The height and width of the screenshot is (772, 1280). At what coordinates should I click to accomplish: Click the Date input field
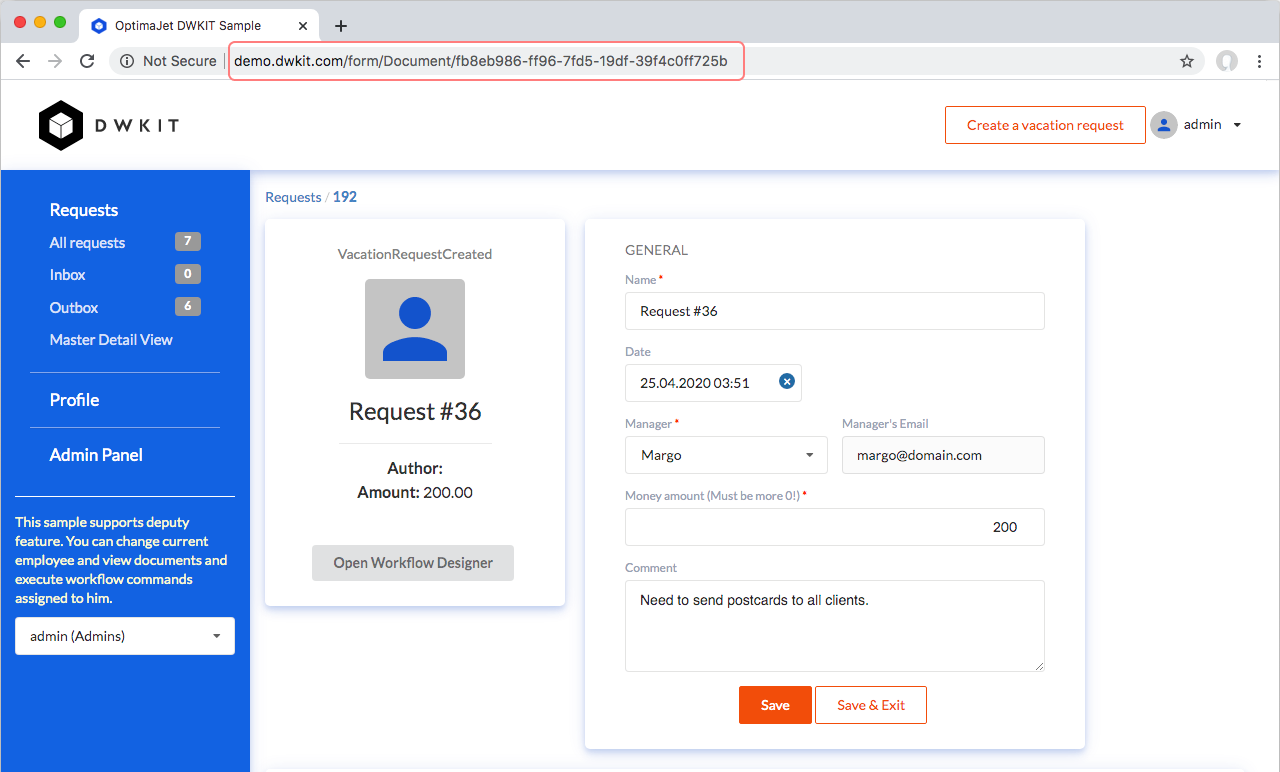coord(713,383)
